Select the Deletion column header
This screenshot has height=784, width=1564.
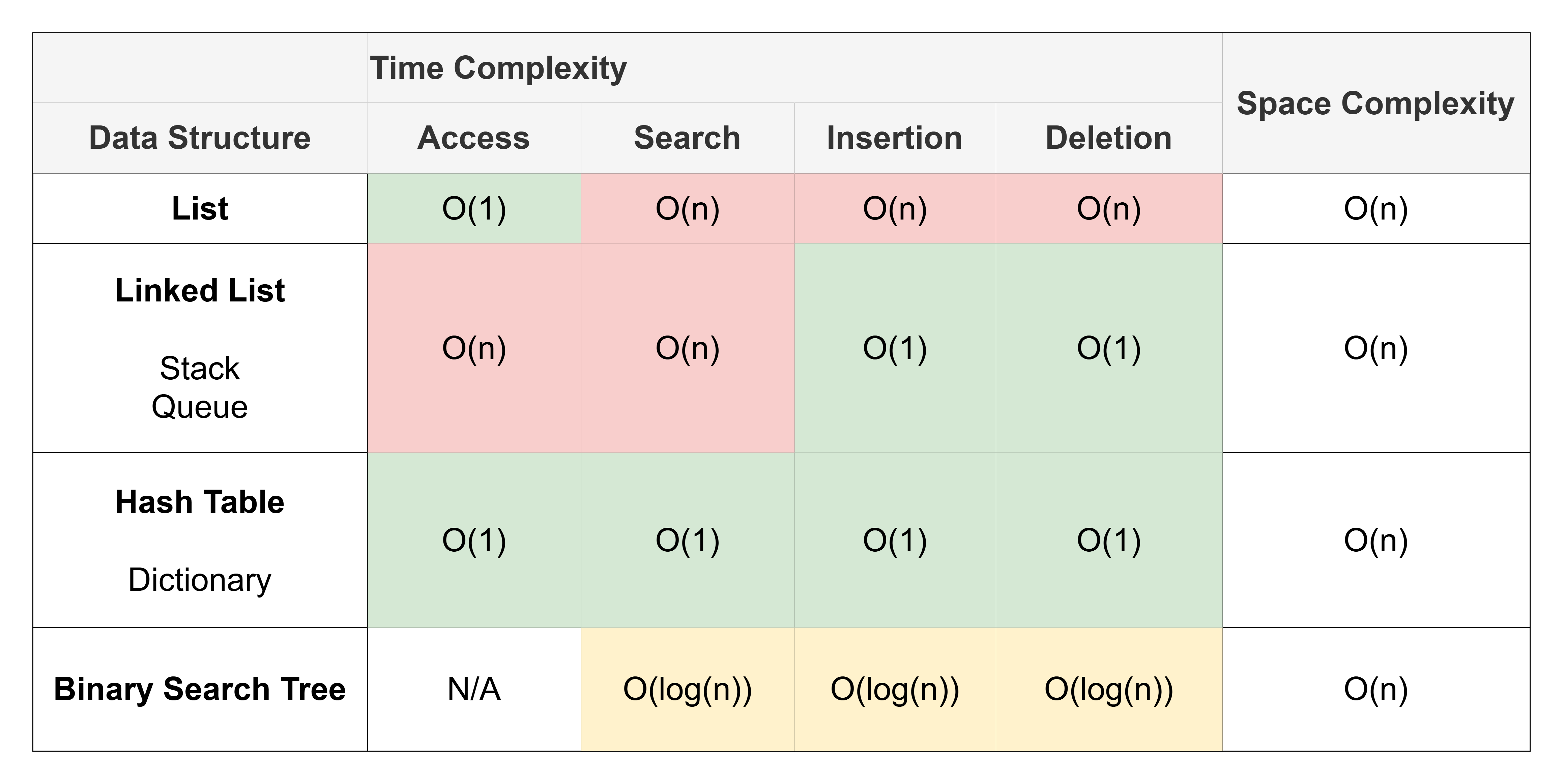click(1108, 138)
